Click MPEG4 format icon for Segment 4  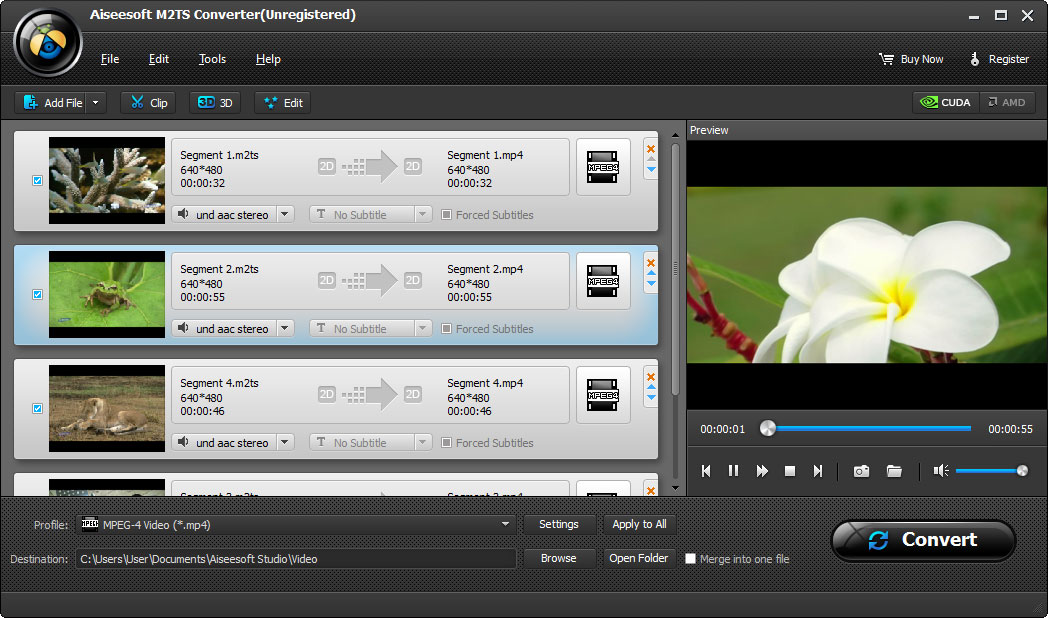coord(603,395)
